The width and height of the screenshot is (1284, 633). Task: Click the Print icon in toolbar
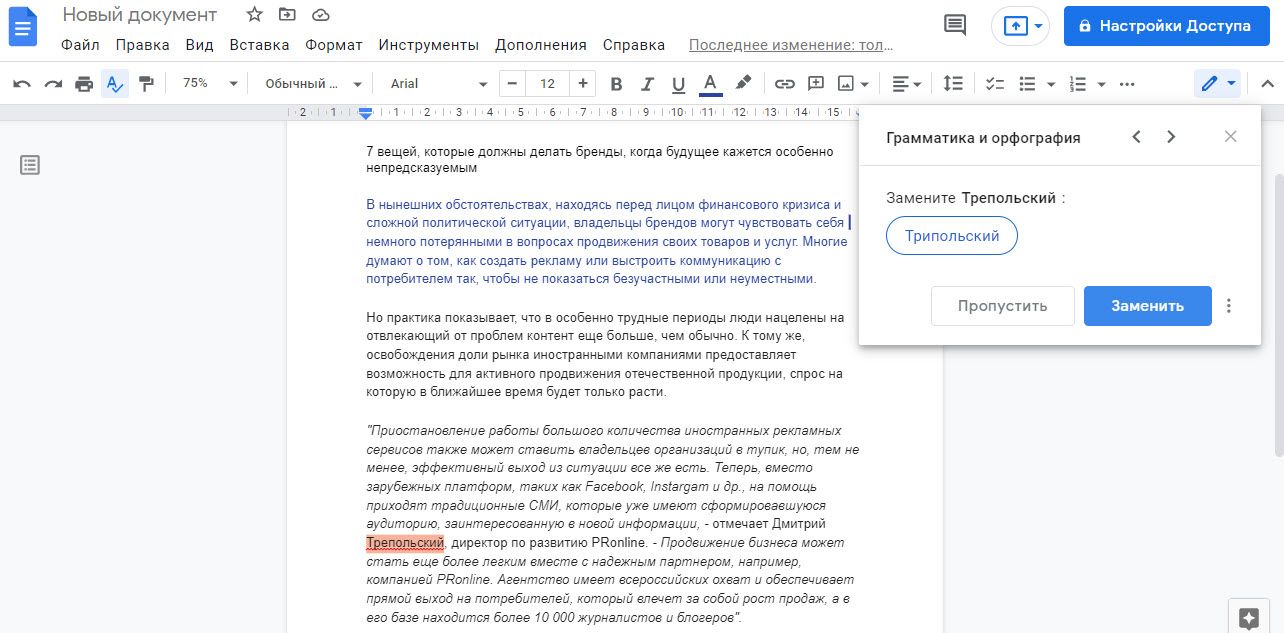pos(84,84)
